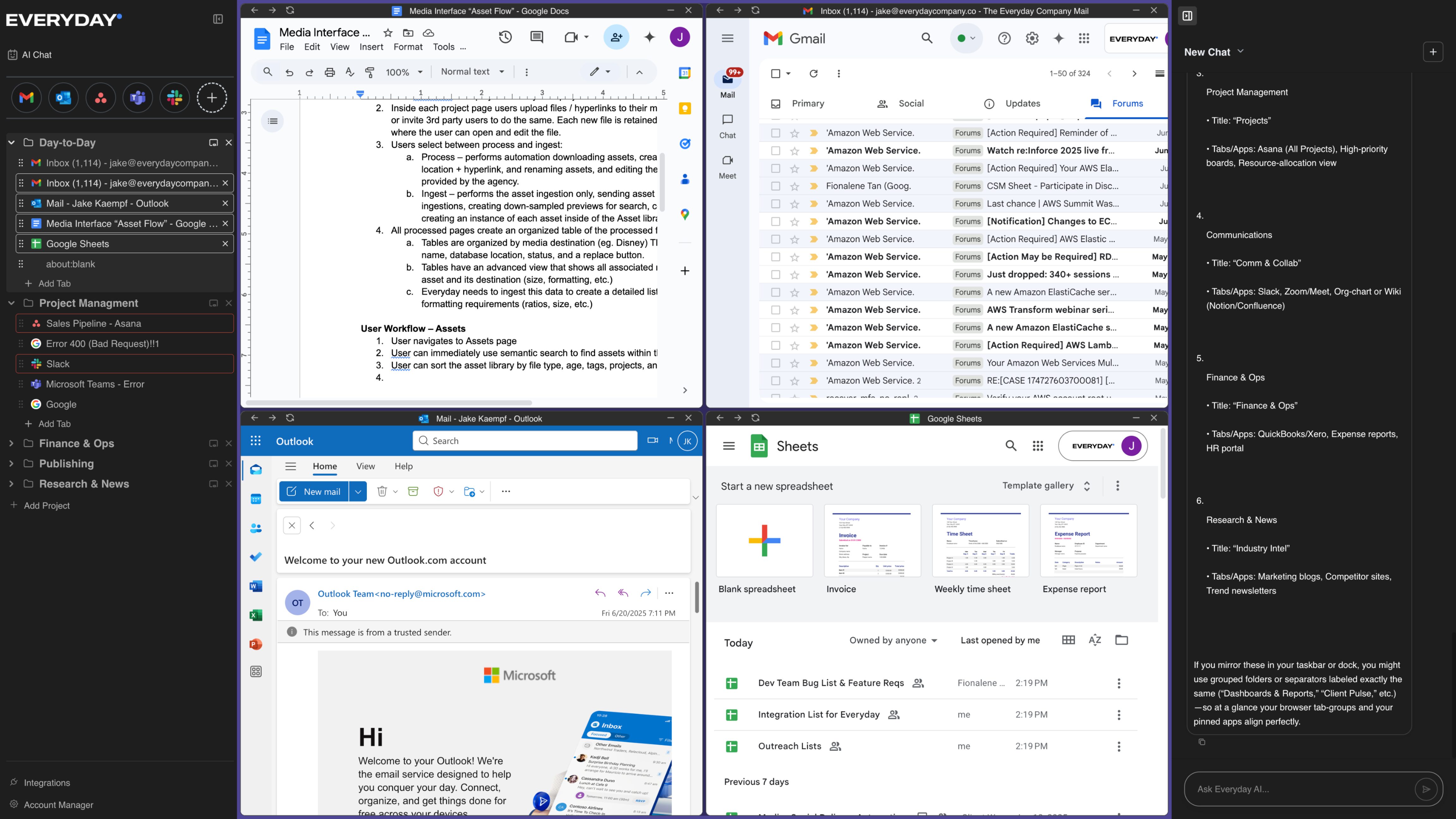1456x819 pixels.
Task: Switch to grid view in Google Sheets list
Action: tap(1068, 640)
